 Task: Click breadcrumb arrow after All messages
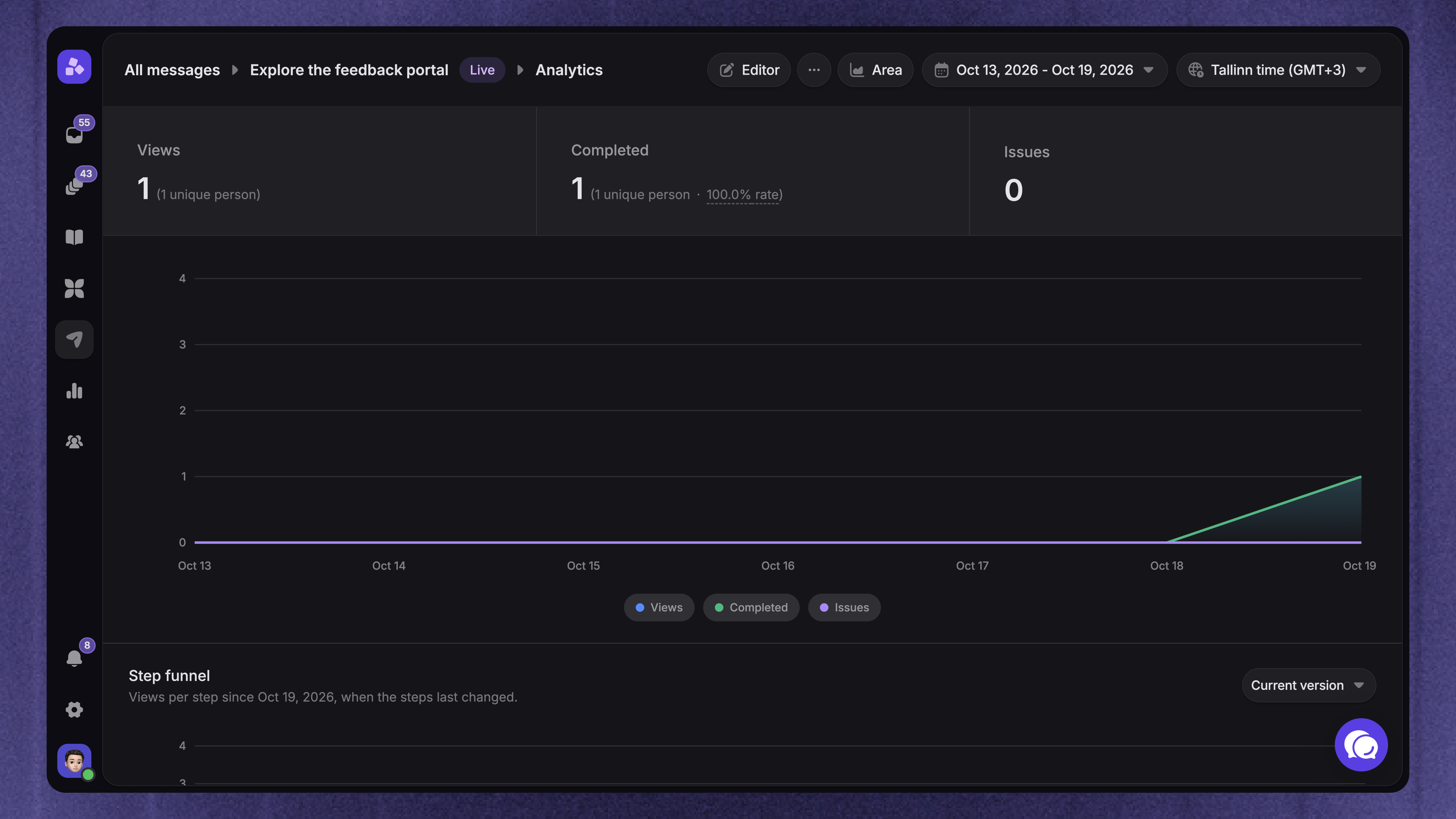tap(235, 70)
